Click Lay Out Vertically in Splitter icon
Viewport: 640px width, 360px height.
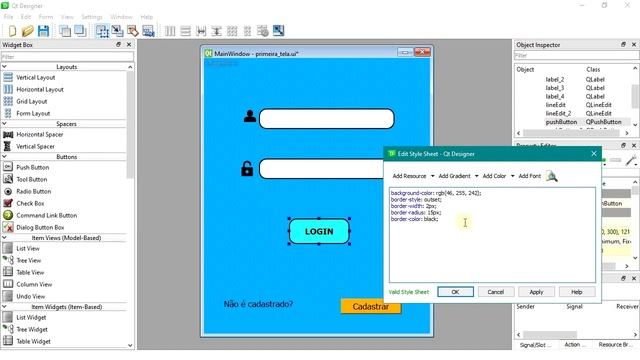pos(216,31)
